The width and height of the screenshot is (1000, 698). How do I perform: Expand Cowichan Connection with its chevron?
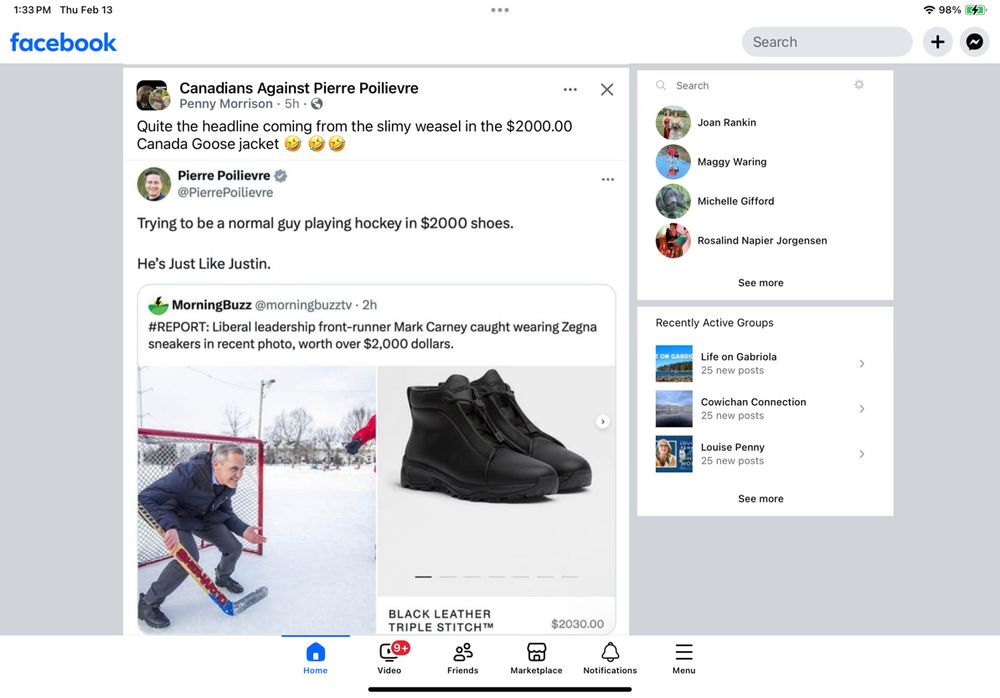pyautogui.click(x=861, y=409)
